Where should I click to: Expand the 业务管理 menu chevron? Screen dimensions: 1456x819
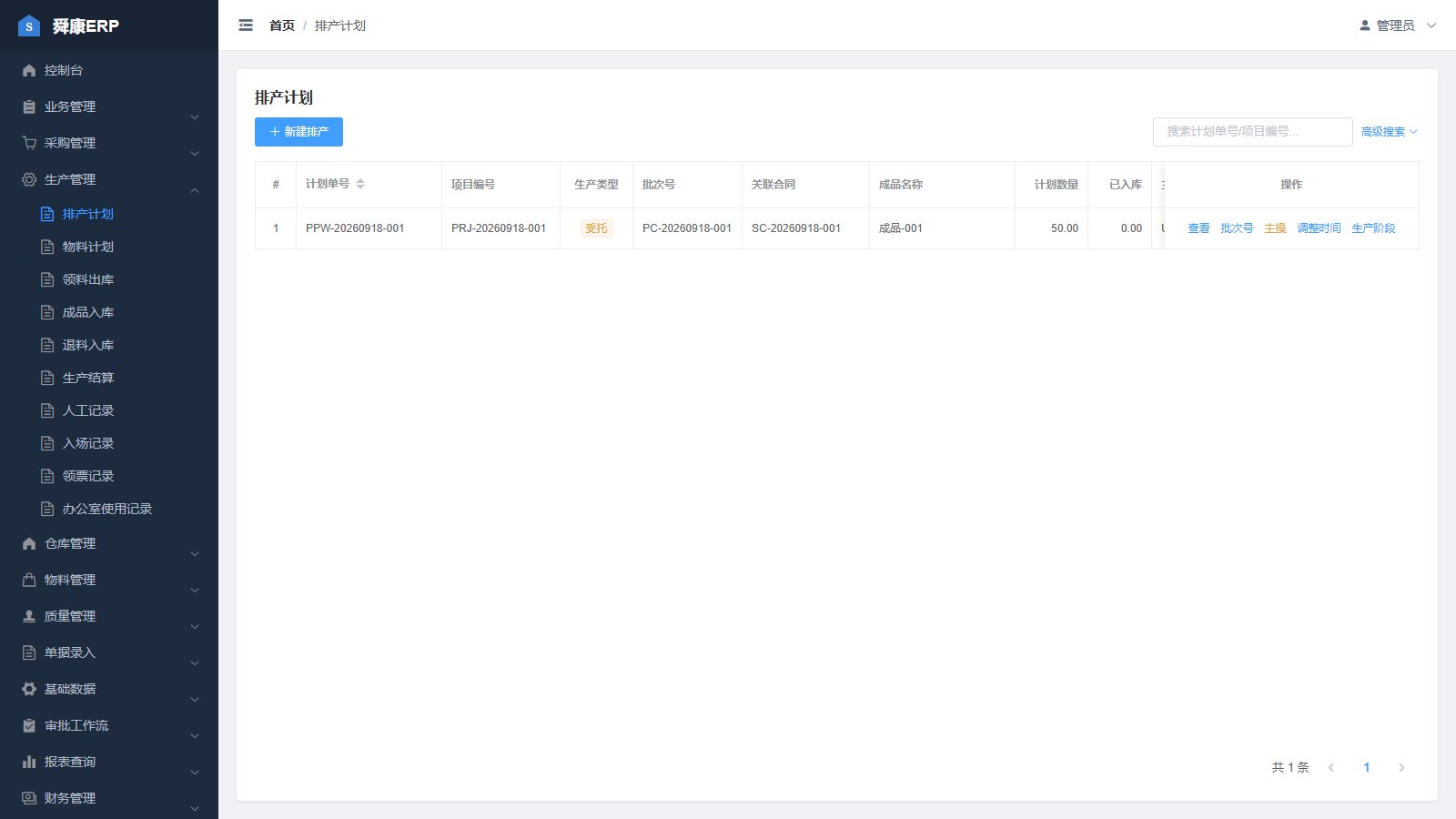tap(195, 117)
